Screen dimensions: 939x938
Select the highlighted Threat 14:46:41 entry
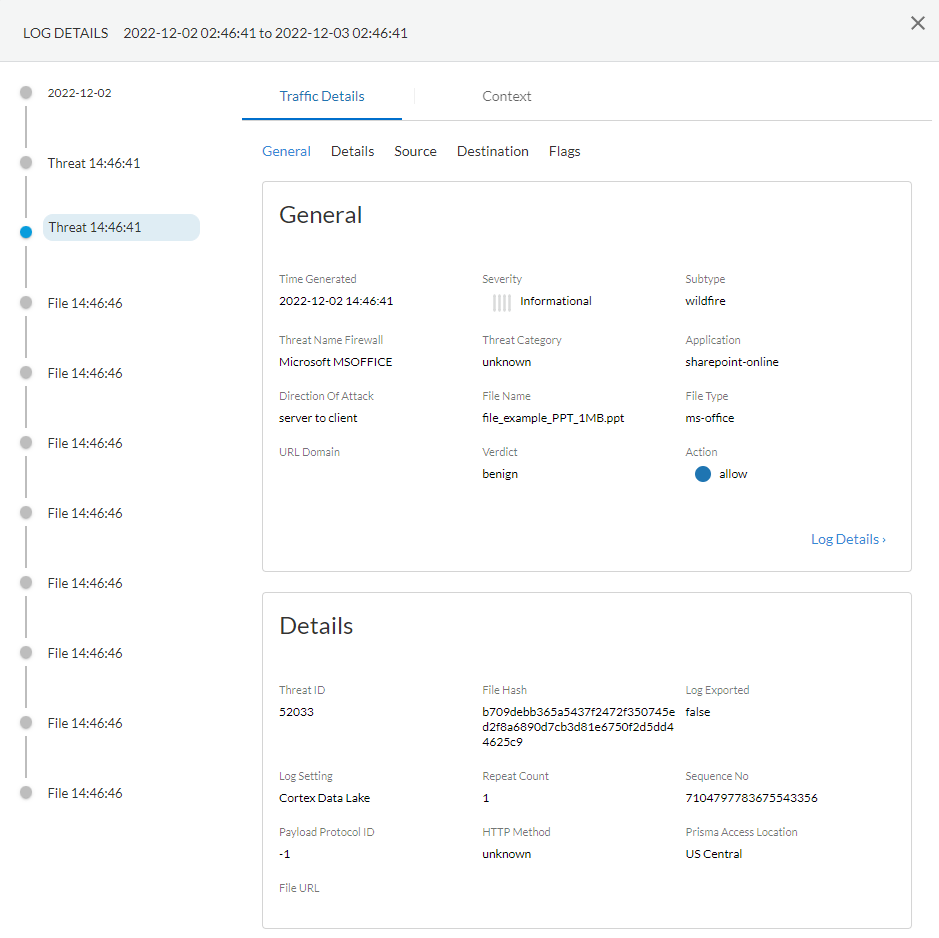click(96, 228)
